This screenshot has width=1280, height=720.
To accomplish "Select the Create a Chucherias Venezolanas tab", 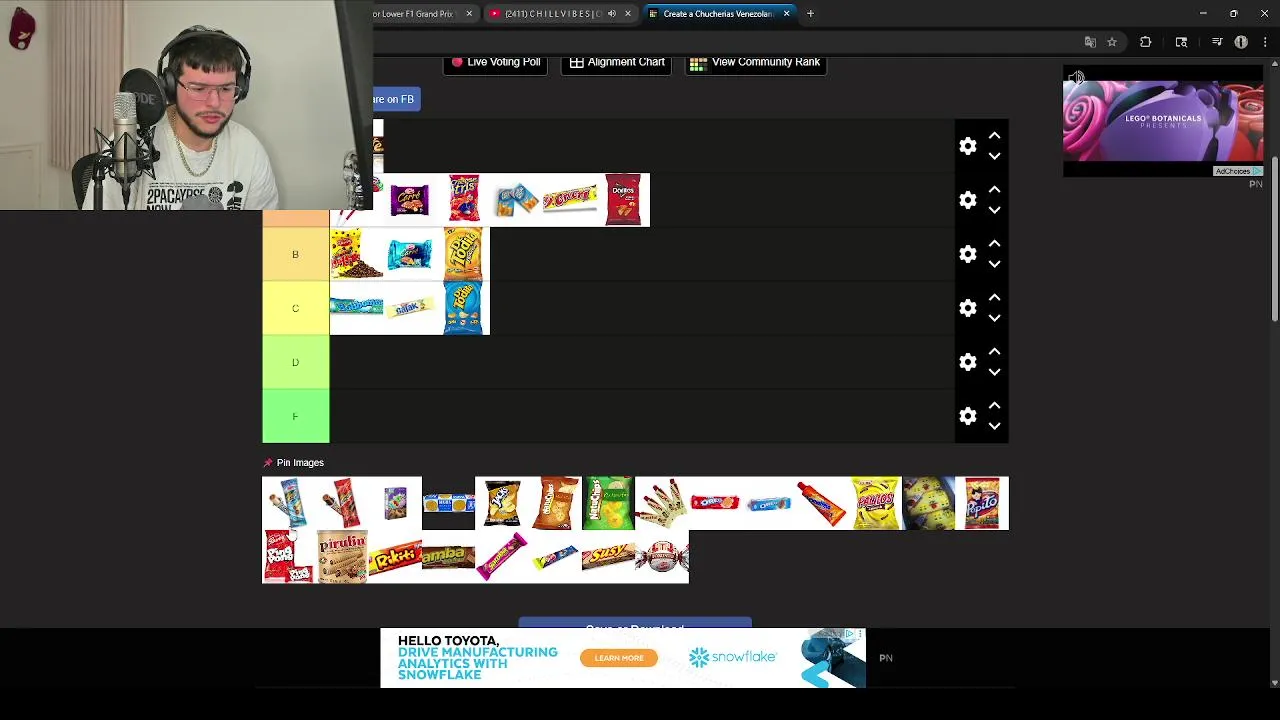I will pos(718,14).
